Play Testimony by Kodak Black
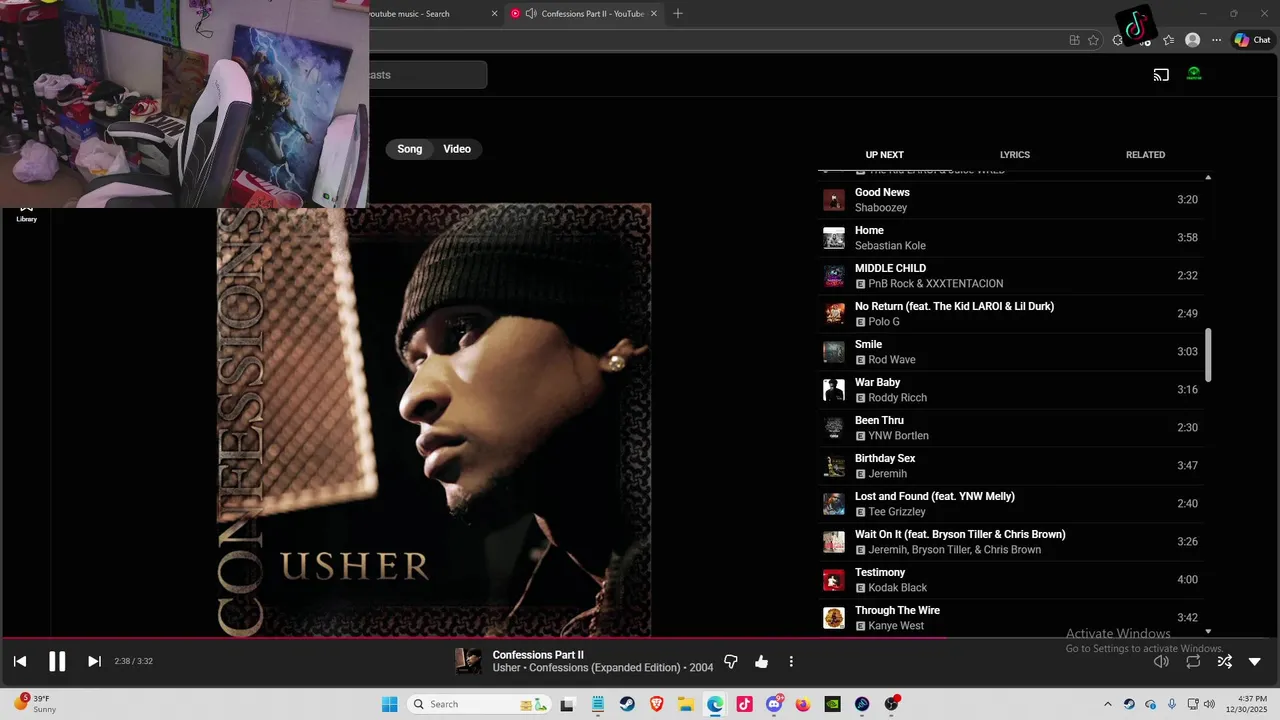The height and width of the screenshot is (720, 1280). tap(1012, 580)
